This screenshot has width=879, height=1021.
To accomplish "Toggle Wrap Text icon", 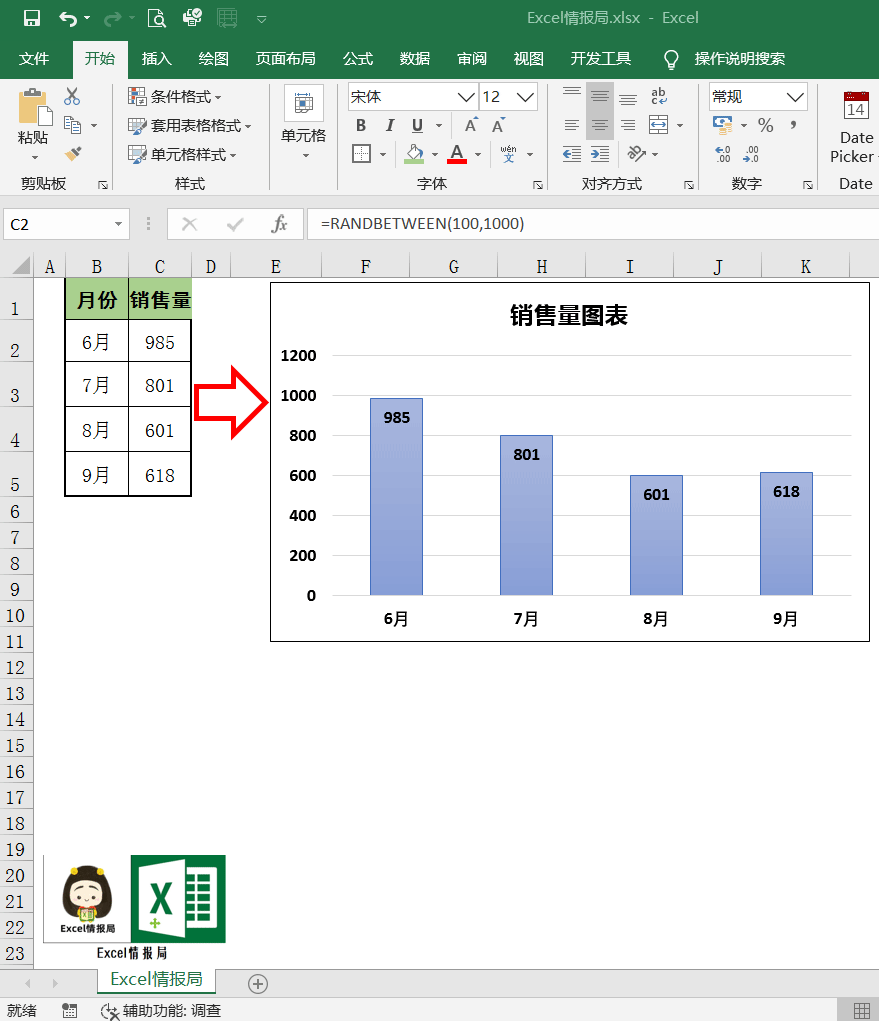I will click(x=659, y=96).
